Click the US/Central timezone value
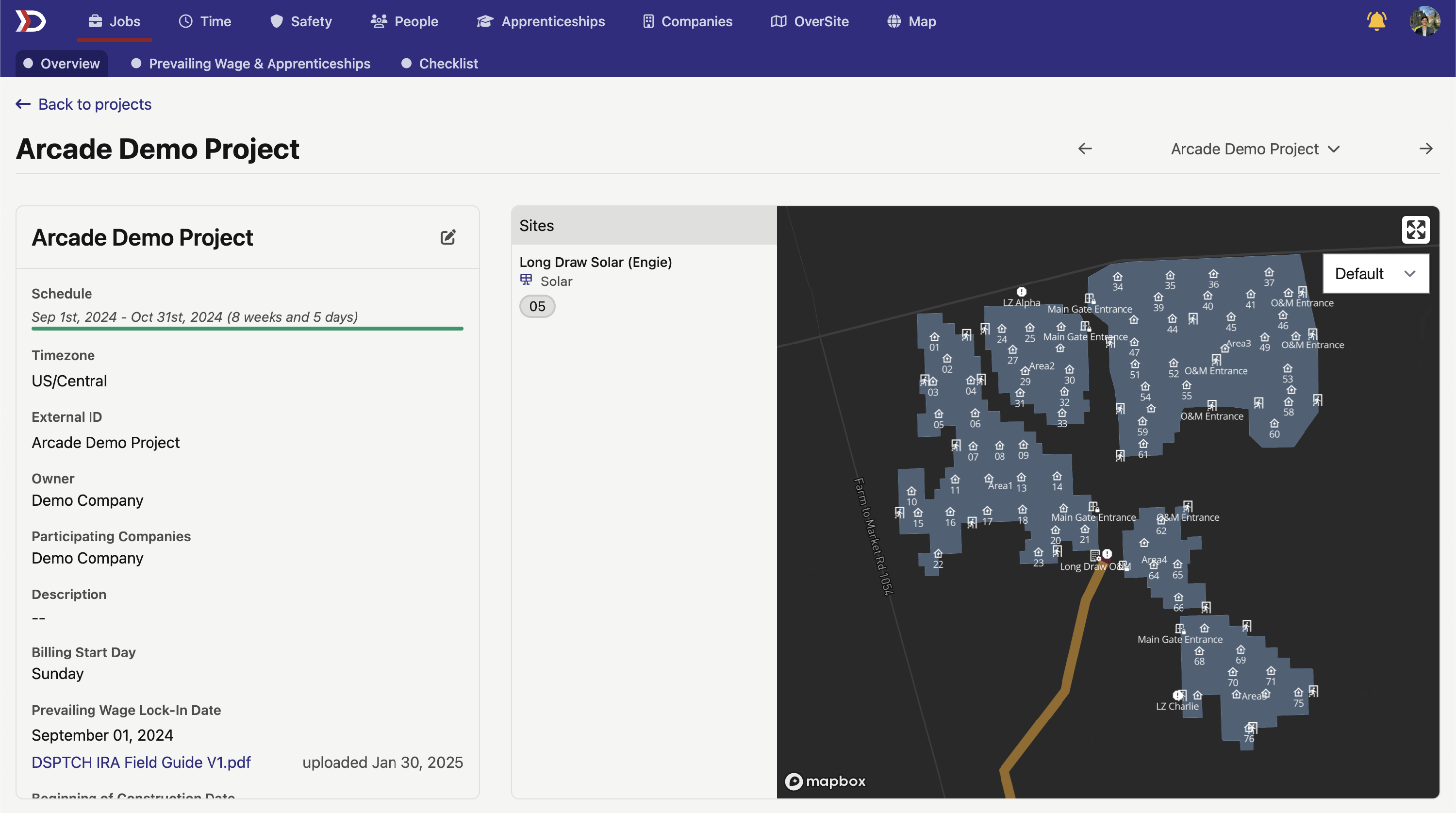 [69, 381]
